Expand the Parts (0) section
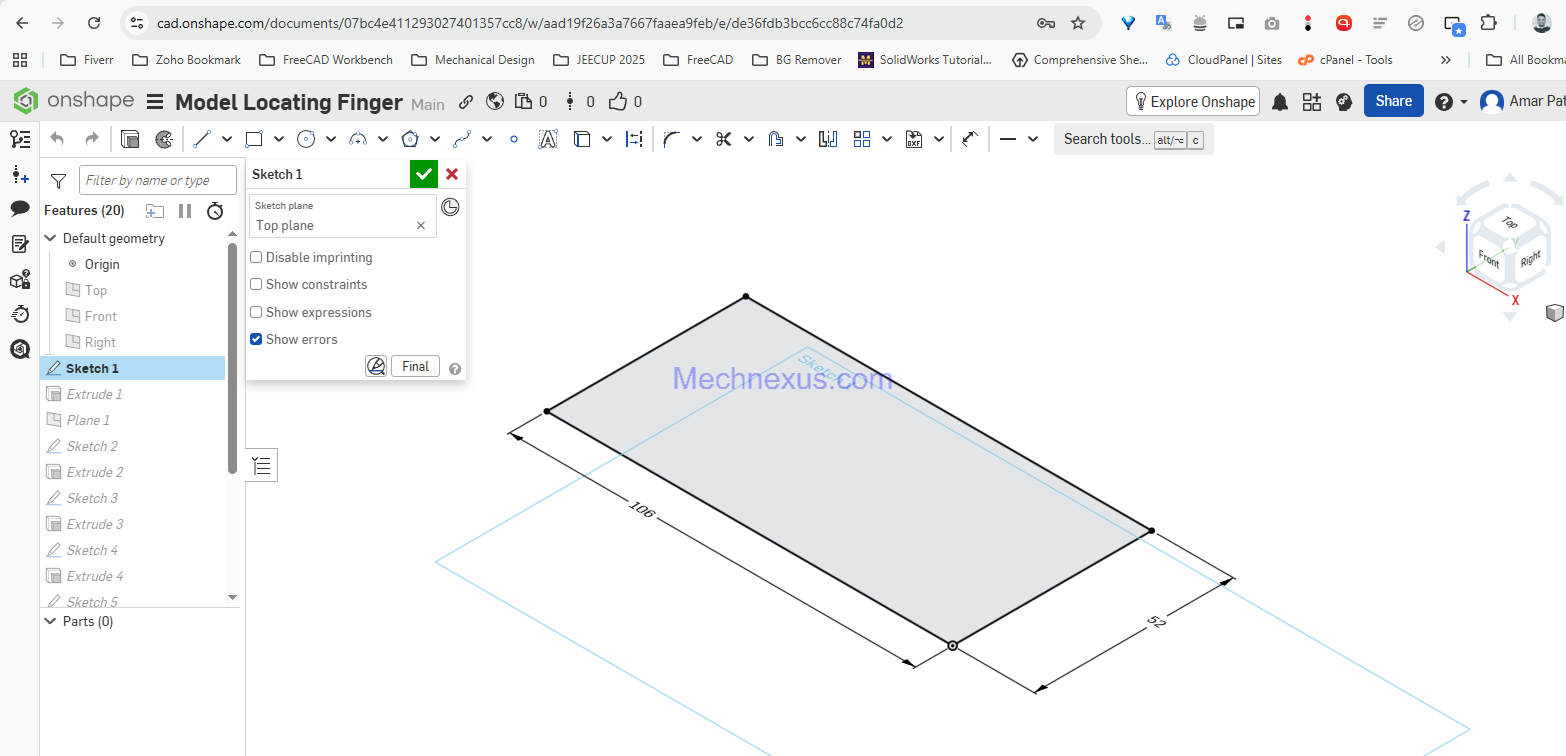 point(51,621)
